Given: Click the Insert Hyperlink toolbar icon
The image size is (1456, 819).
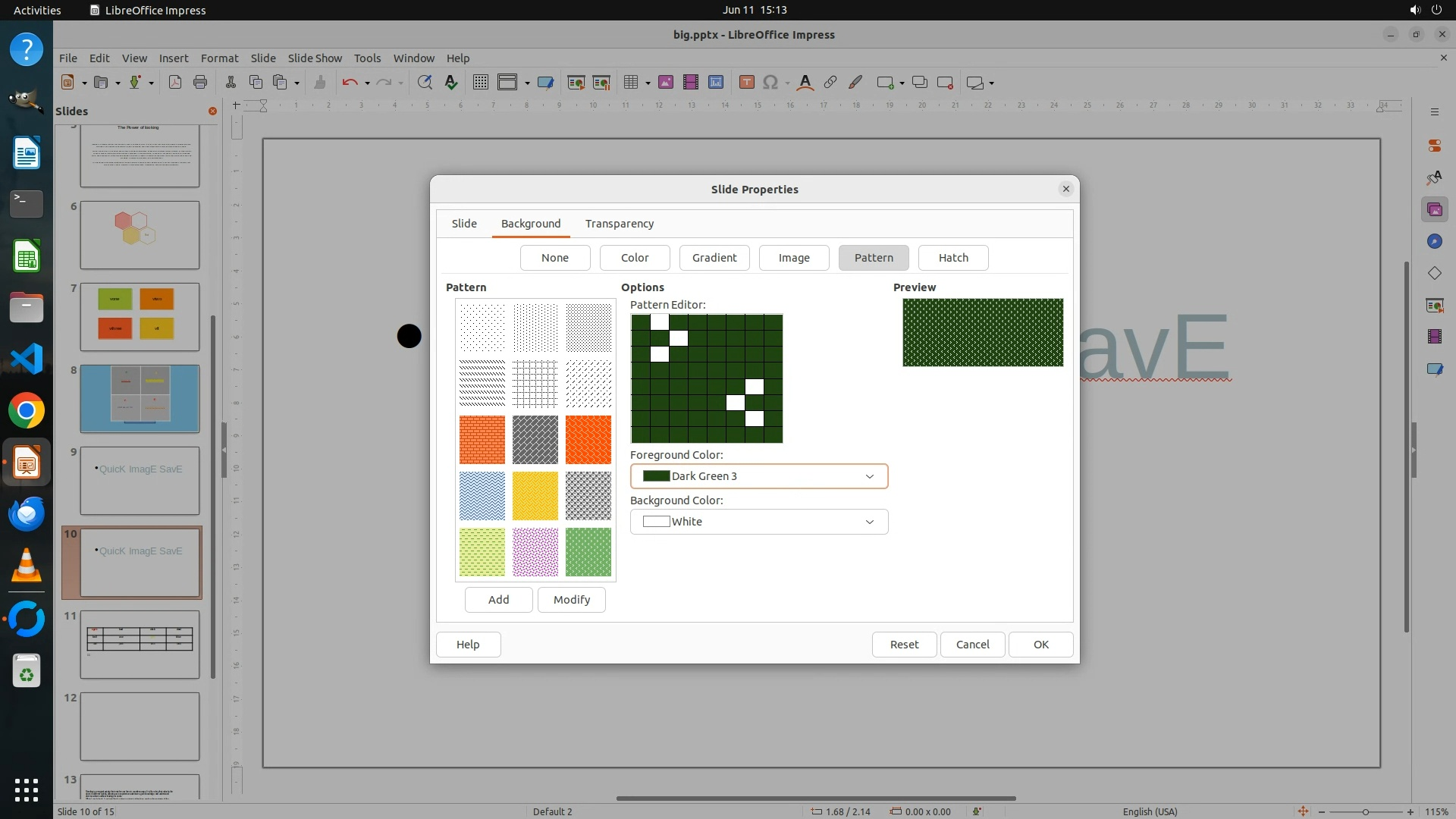Looking at the screenshot, I should click(x=830, y=83).
